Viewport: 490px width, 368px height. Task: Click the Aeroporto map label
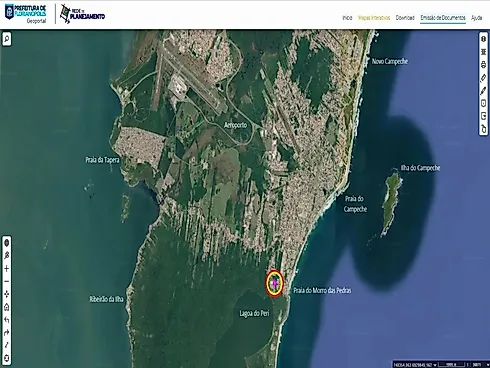tap(235, 125)
